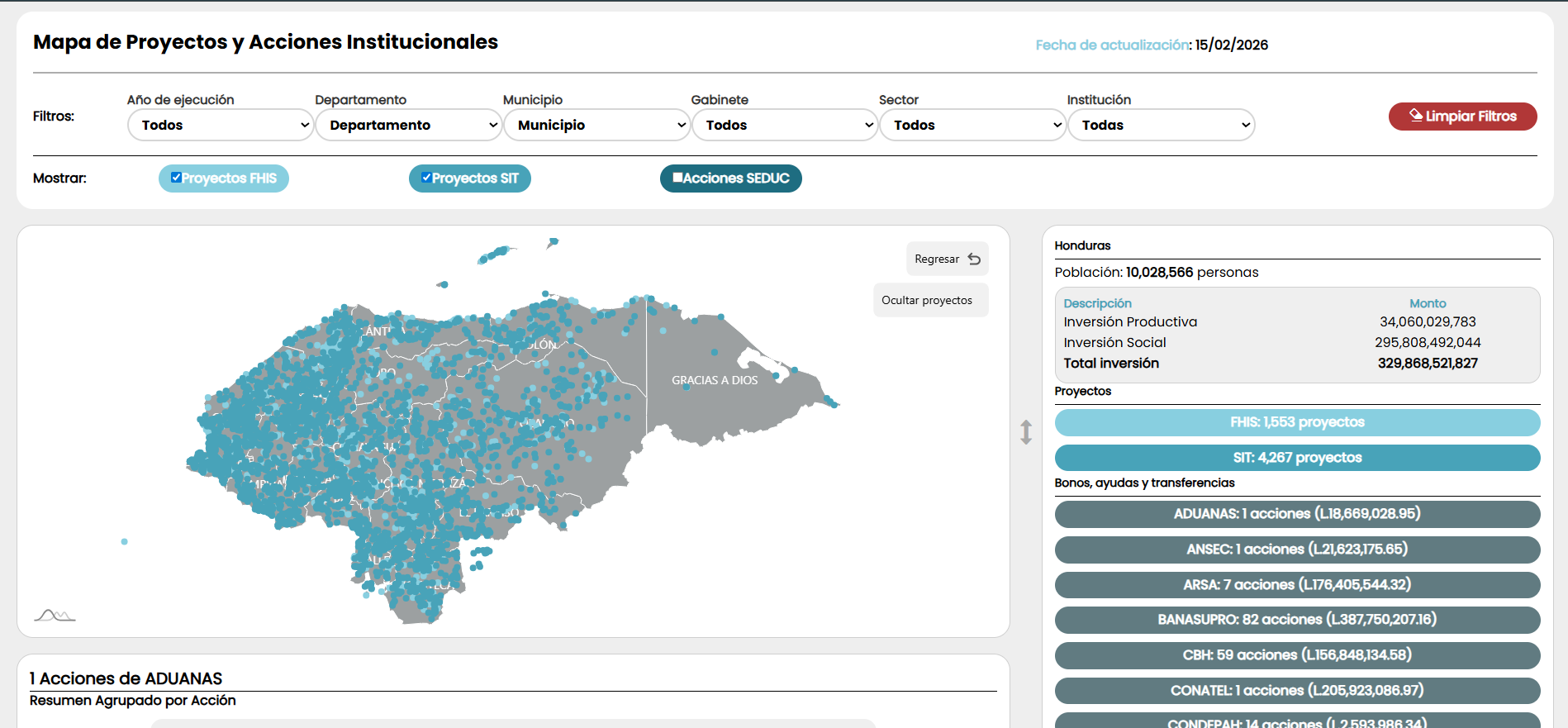This screenshot has height=728, width=1568.
Task: Open BANASUPRO: 82 acciones entry
Action: (1297, 620)
